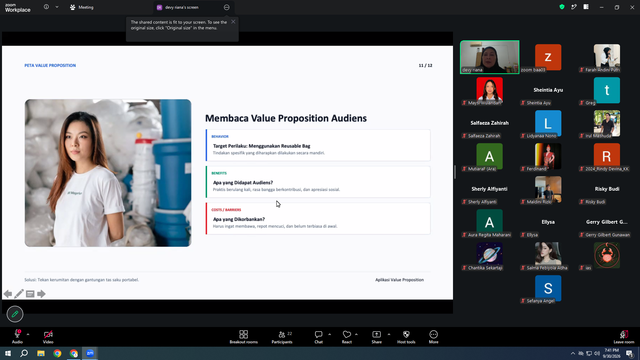The height and width of the screenshot is (360, 640).
Task: Click the Benefits card on the slide
Action: click(x=318, y=182)
